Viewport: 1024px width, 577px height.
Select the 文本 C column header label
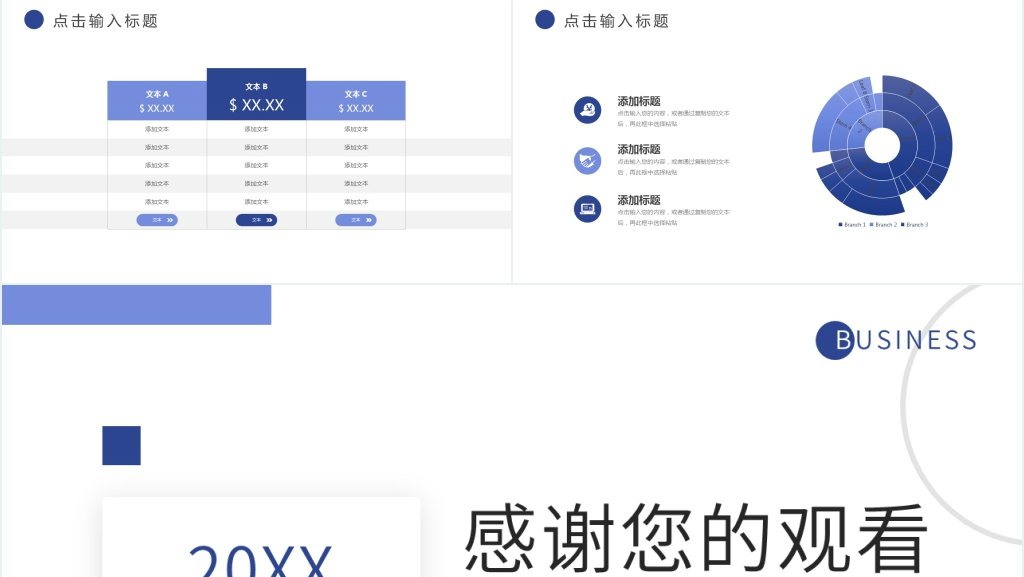coord(356,94)
